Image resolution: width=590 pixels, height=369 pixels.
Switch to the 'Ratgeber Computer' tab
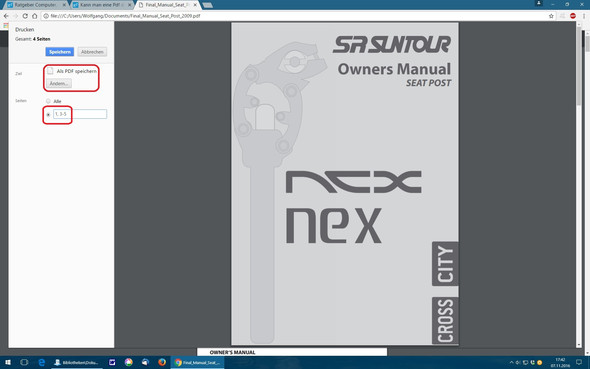[36, 5]
